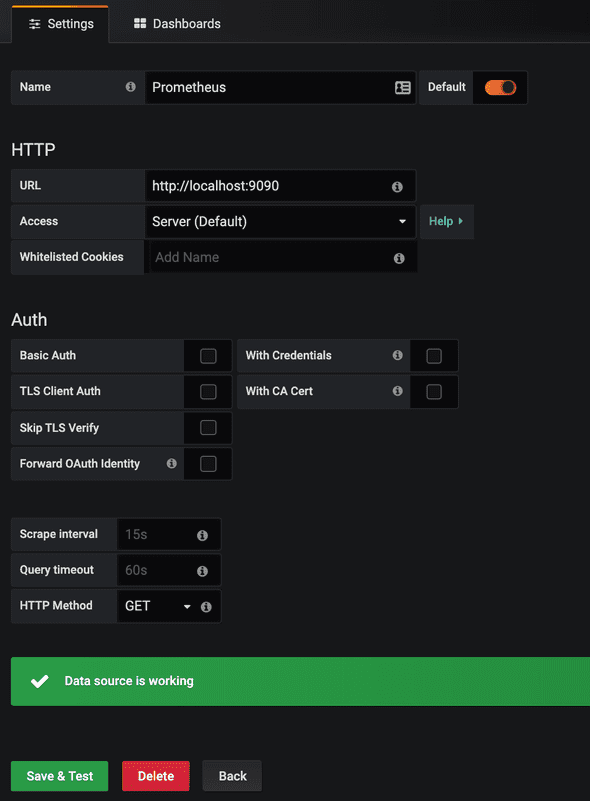Click the info icon next to Whitelisted Cookies
The width and height of the screenshot is (590, 801).
click(x=397, y=257)
